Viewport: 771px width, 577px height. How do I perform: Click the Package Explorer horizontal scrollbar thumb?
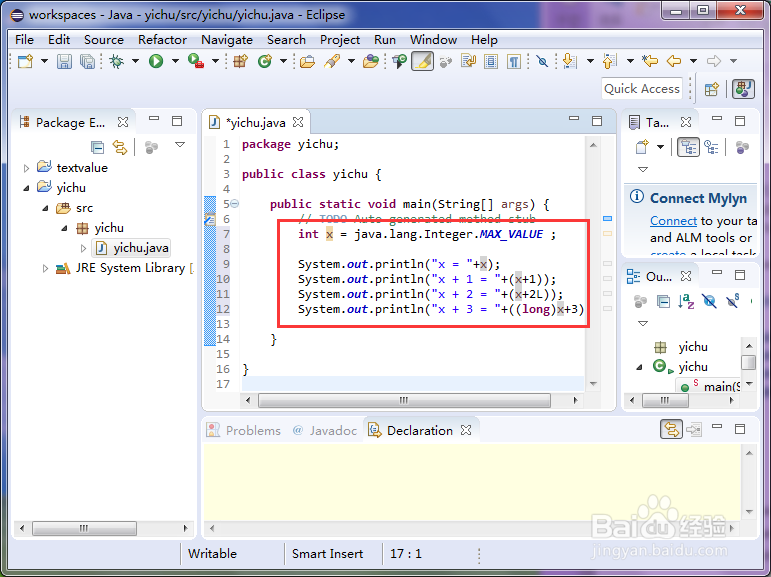pyautogui.click(x=84, y=529)
